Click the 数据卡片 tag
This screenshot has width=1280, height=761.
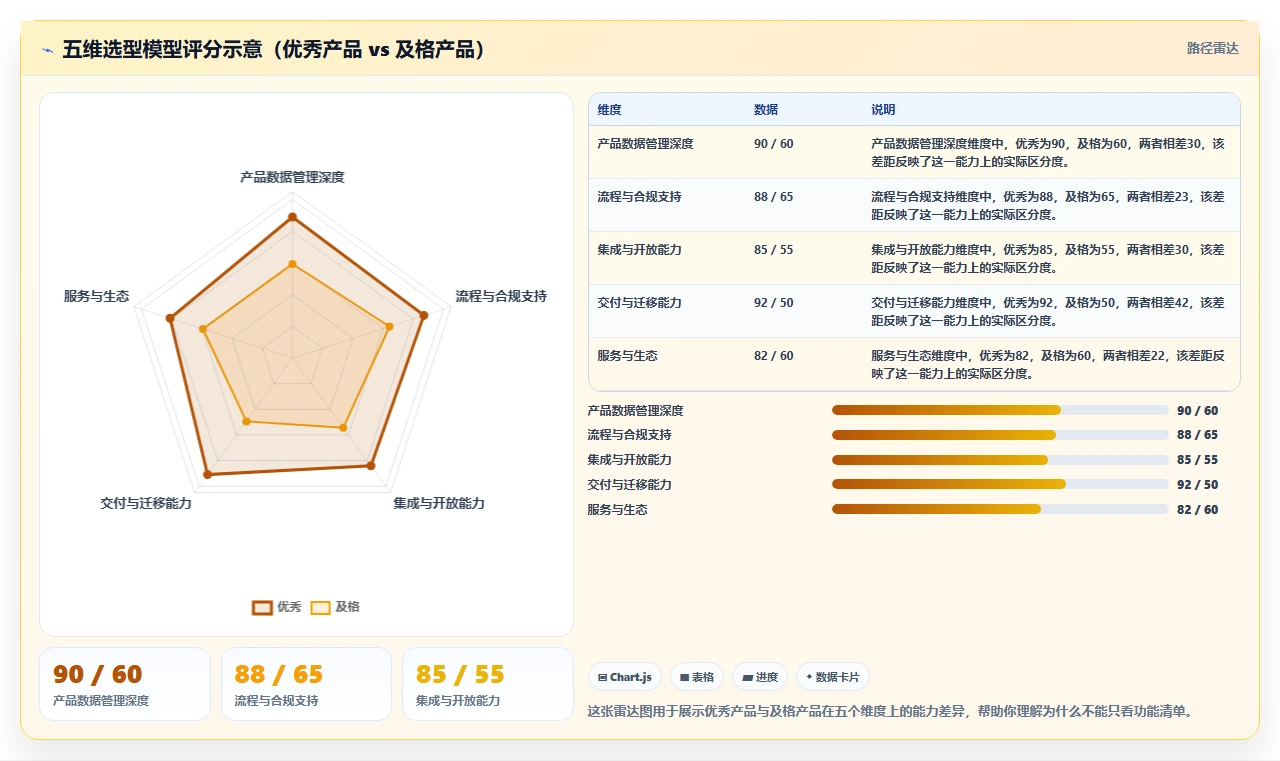click(x=832, y=677)
